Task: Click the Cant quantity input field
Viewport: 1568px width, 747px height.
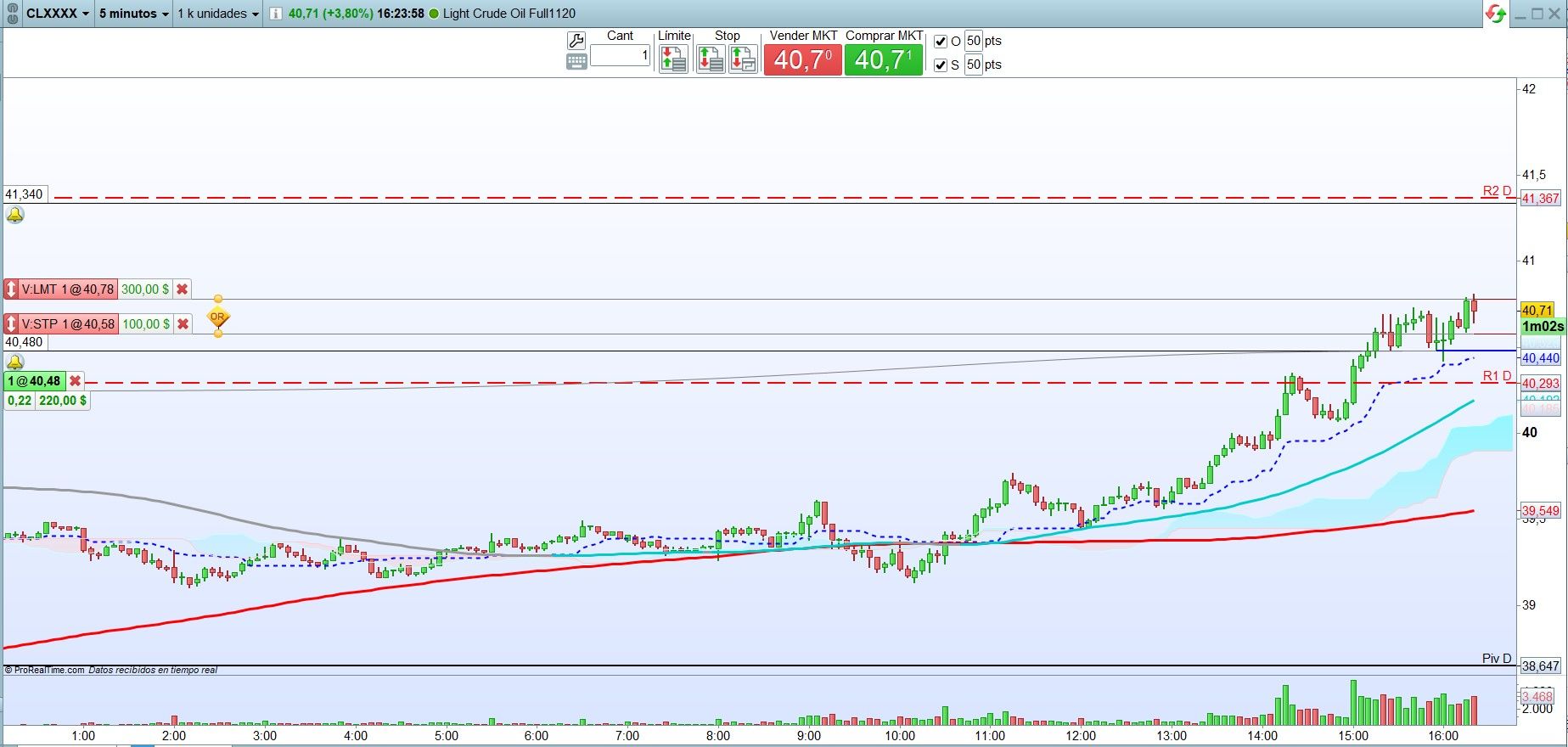Action: click(x=620, y=55)
